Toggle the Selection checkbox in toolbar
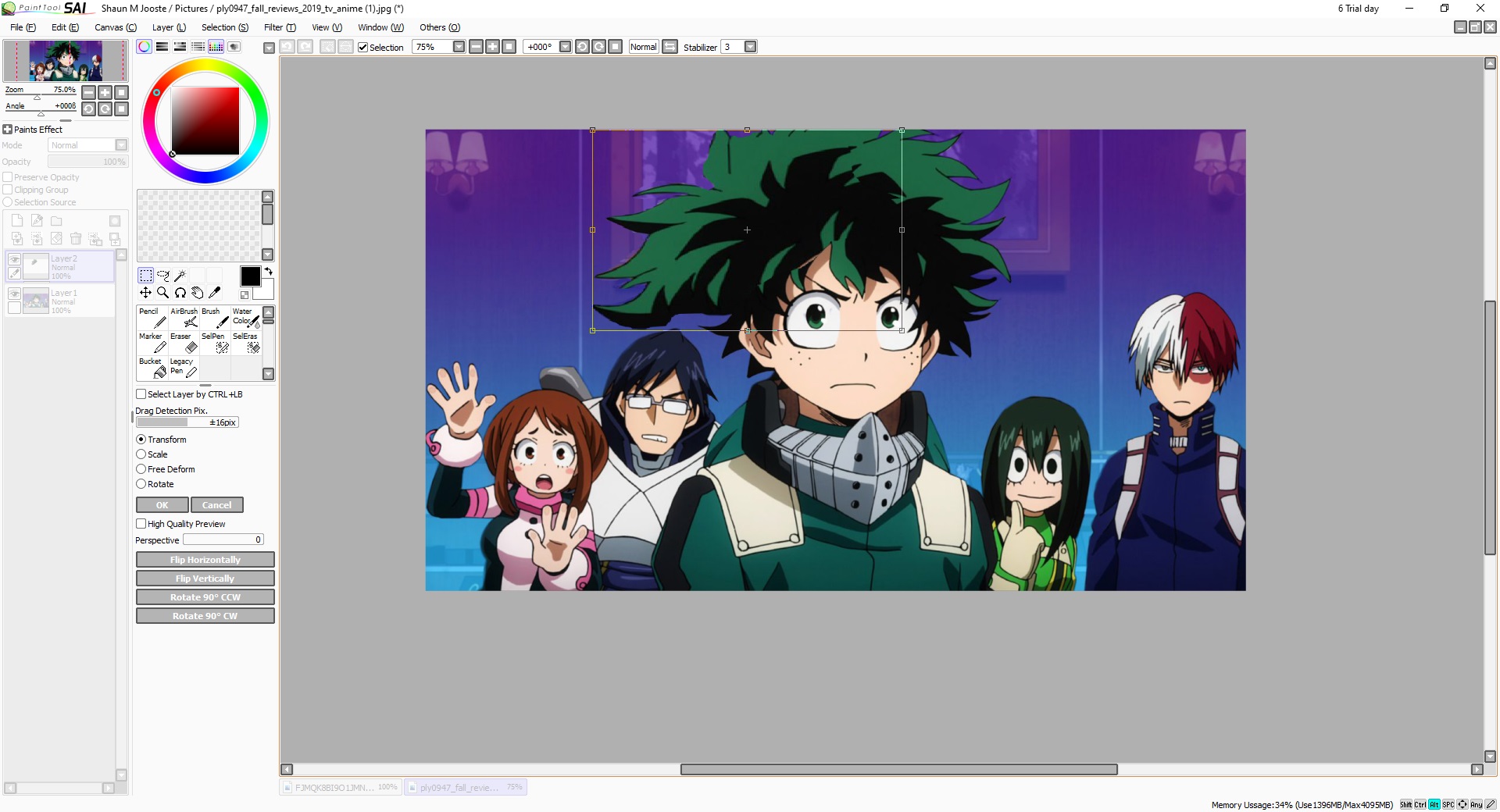Viewport: 1500px width, 812px height. (x=362, y=47)
